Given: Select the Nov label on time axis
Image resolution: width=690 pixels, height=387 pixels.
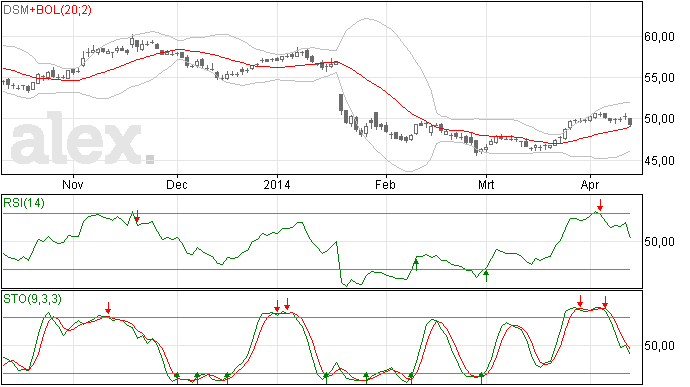Looking at the screenshot, I should pos(73,184).
